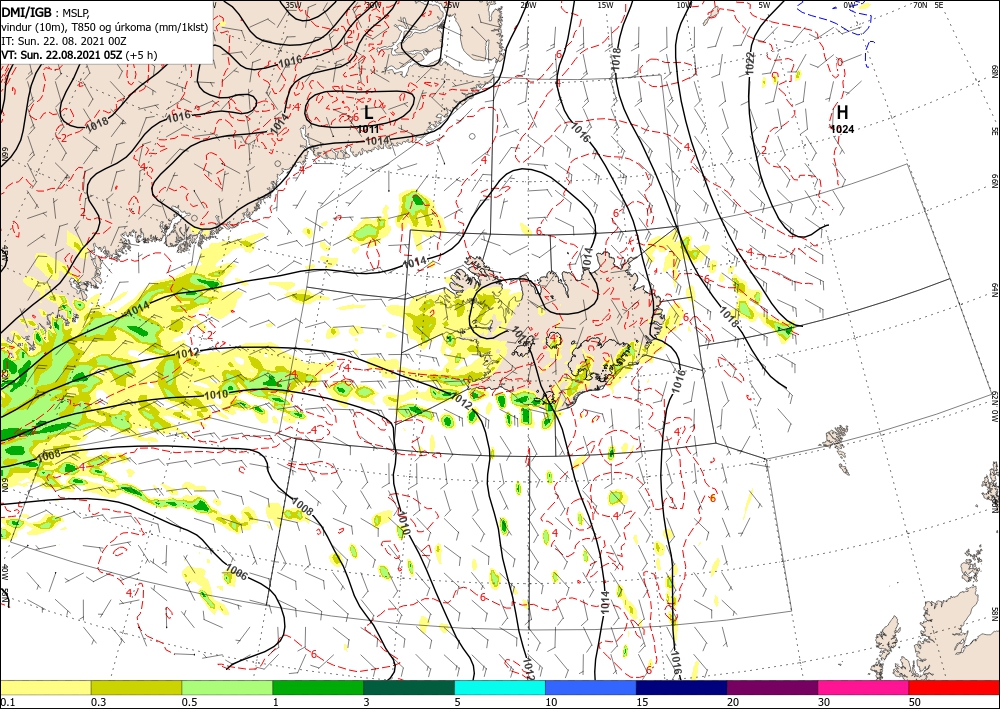The image size is (1000, 709).
Task: Click the pink 30–50 legend swatch
Action: tap(864, 687)
